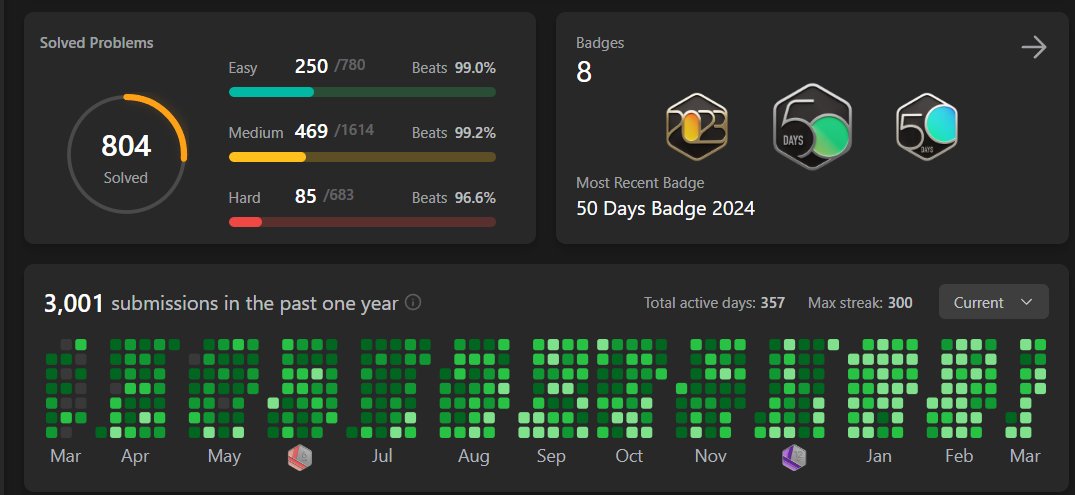The height and width of the screenshot is (495, 1075).
Task: Click the 'Aug' month label
Action: tap(474, 457)
